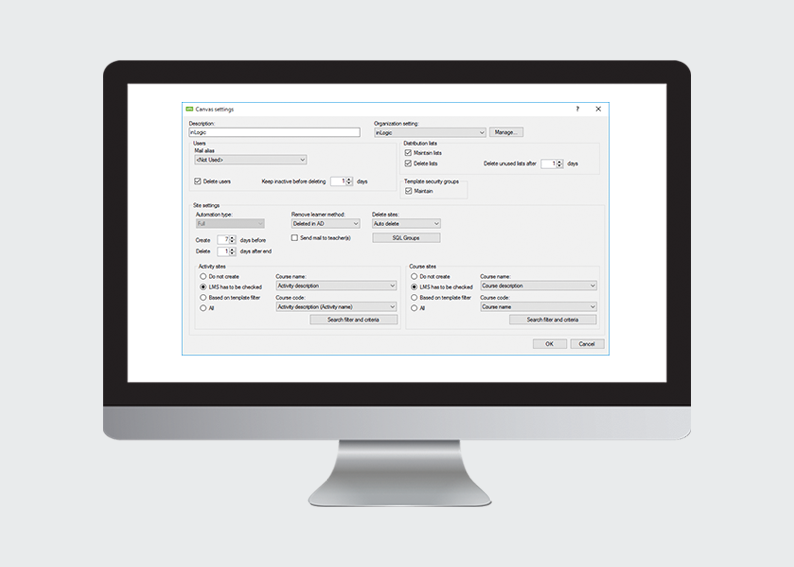794x567 pixels.
Task: Confirm settings with the OK button
Action: 549,344
